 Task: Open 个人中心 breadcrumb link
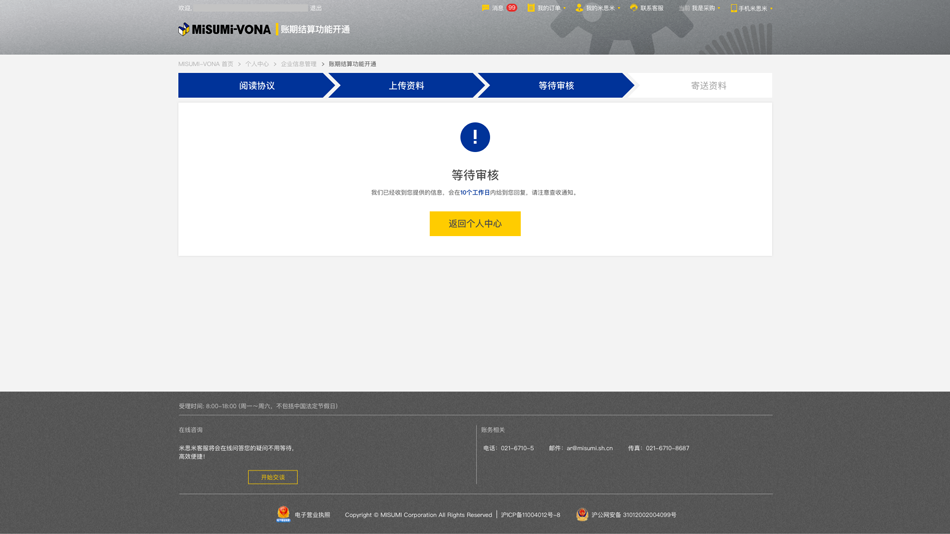coord(257,64)
